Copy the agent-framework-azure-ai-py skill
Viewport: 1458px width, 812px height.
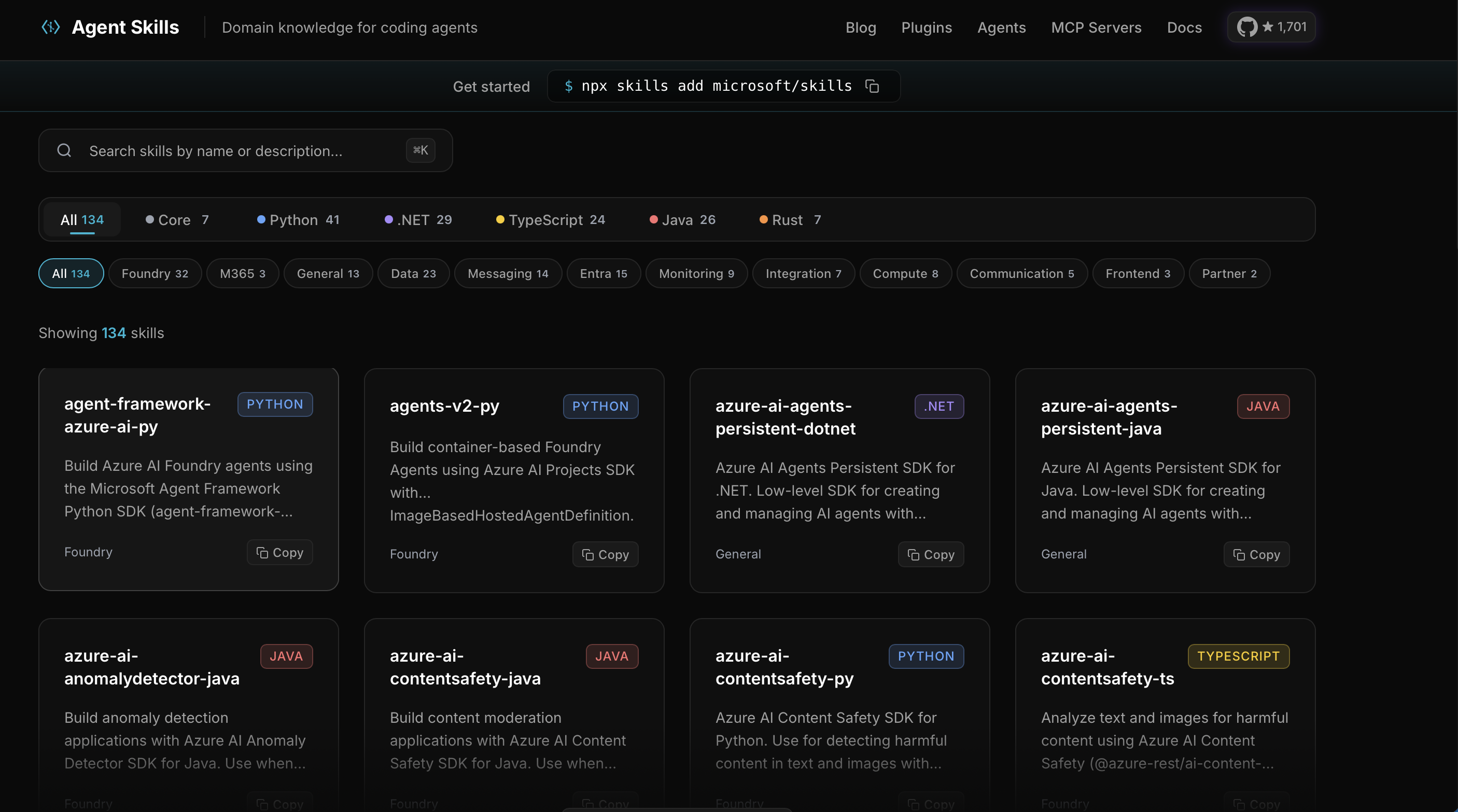(x=279, y=552)
